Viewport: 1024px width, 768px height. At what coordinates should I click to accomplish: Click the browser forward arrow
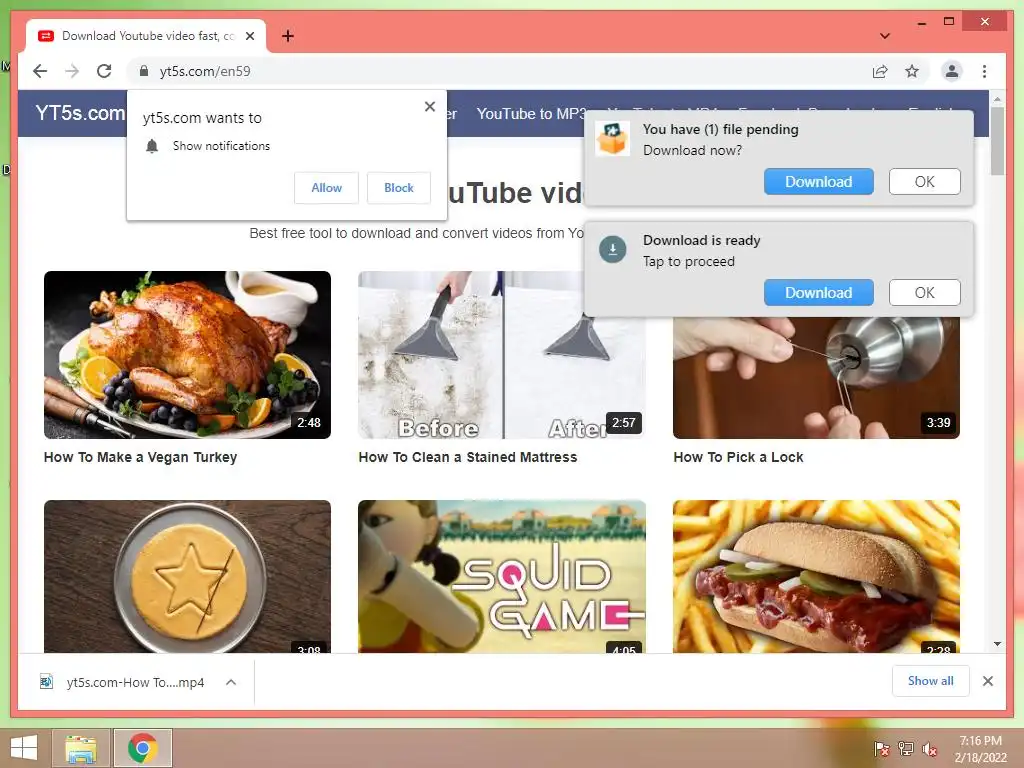pos(72,71)
